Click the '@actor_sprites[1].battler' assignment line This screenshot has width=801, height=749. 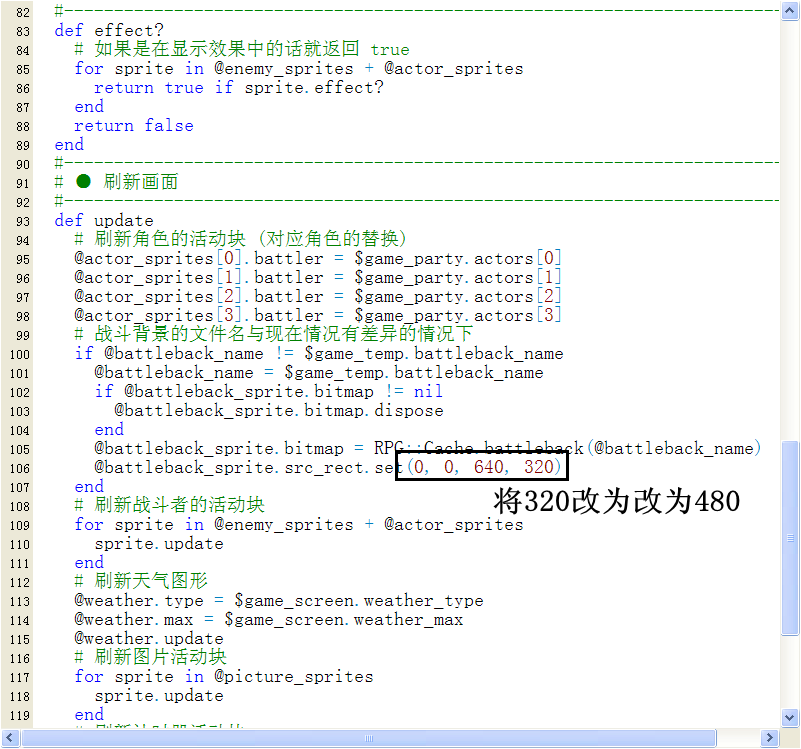click(x=318, y=277)
